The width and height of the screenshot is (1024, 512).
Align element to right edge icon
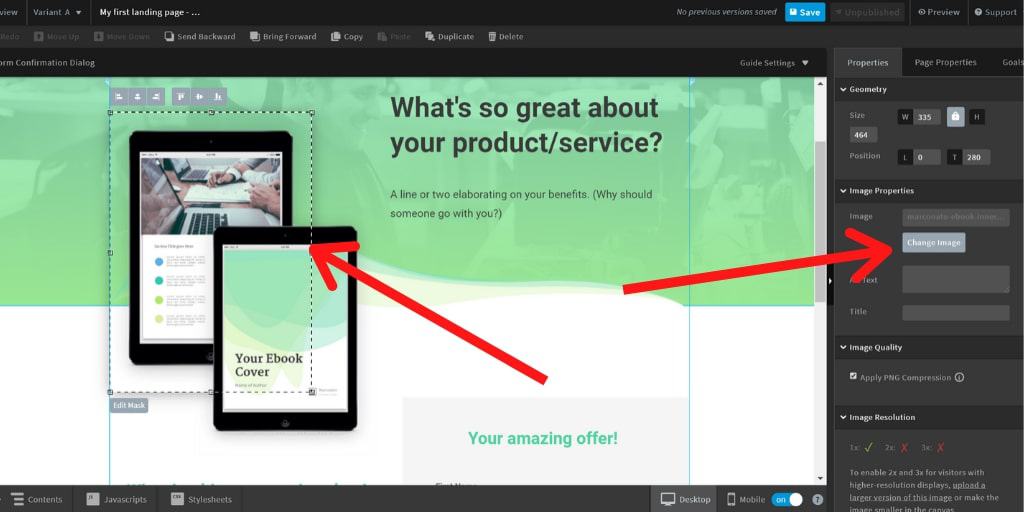pos(155,97)
